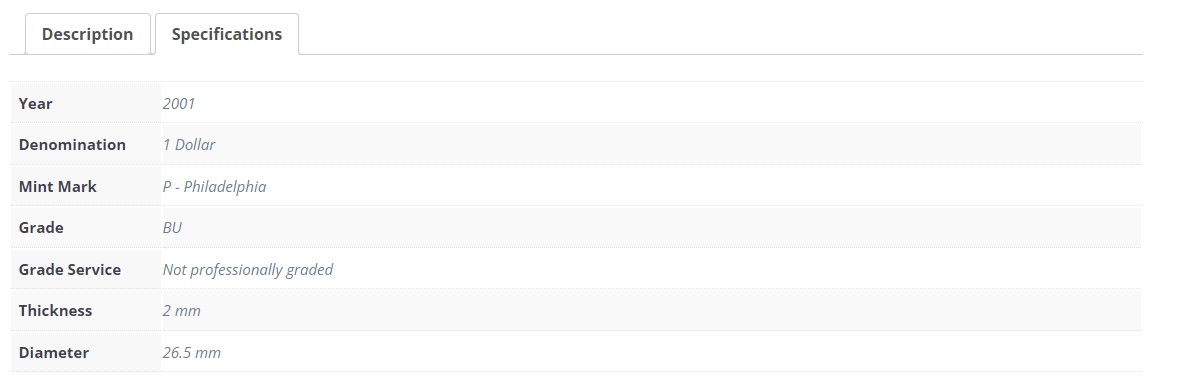Select the 1 Dollar value
Viewport: 1178px width, 392px height.
(x=189, y=144)
